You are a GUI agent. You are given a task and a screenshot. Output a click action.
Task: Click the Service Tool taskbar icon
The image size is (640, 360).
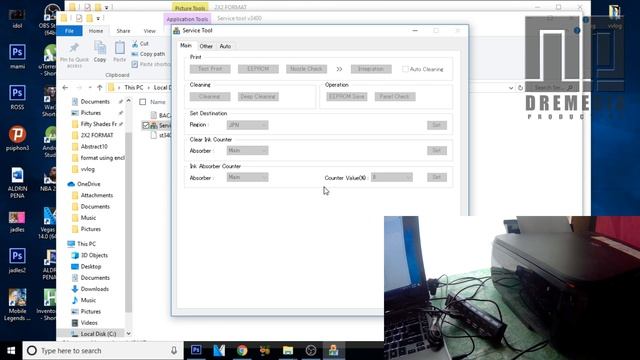pos(333,350)
